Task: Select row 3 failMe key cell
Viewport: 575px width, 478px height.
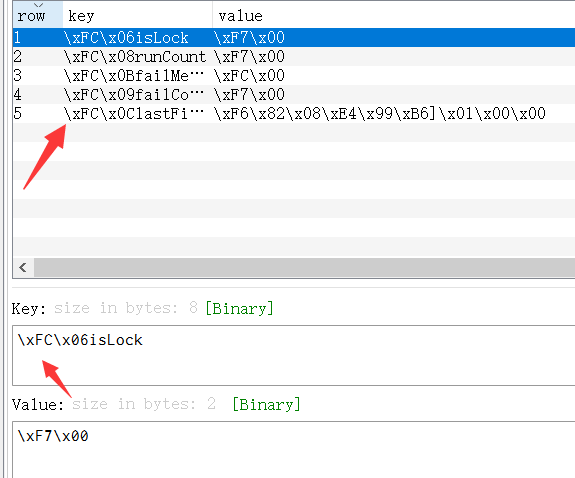Action: [x=134, y=76]
